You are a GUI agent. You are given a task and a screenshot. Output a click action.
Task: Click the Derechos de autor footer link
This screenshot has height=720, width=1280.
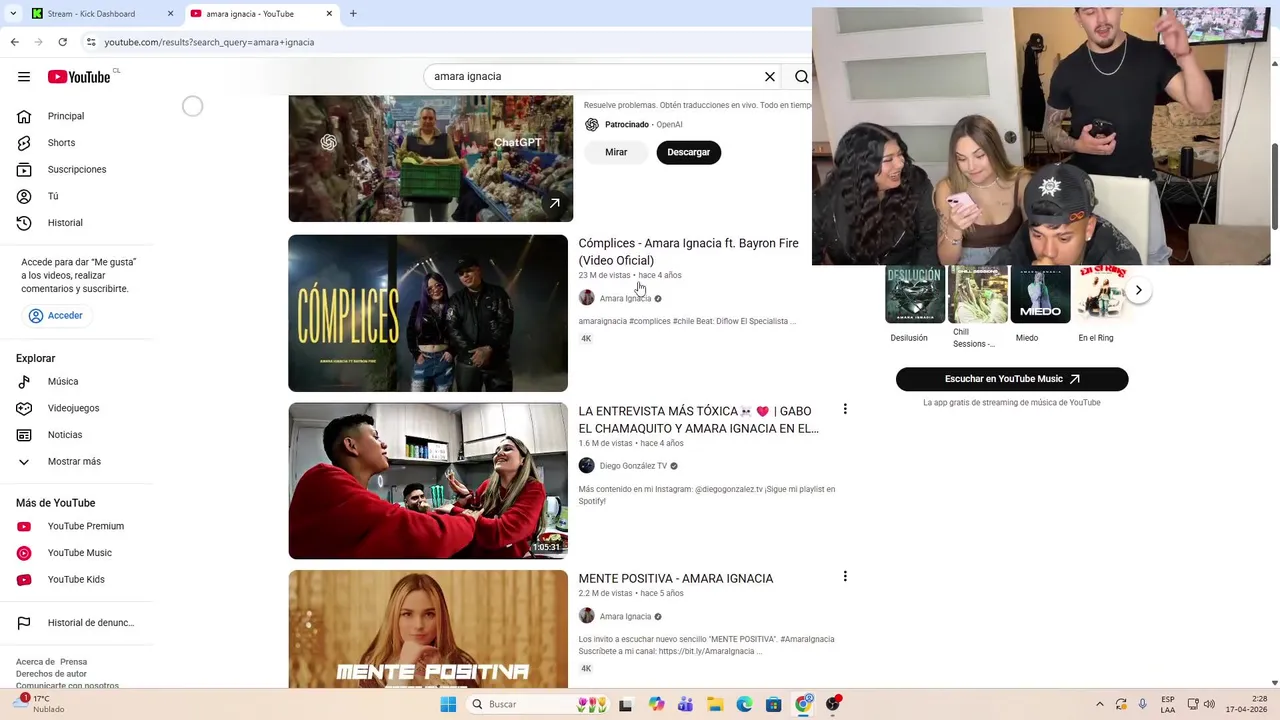tap(51, 674)
